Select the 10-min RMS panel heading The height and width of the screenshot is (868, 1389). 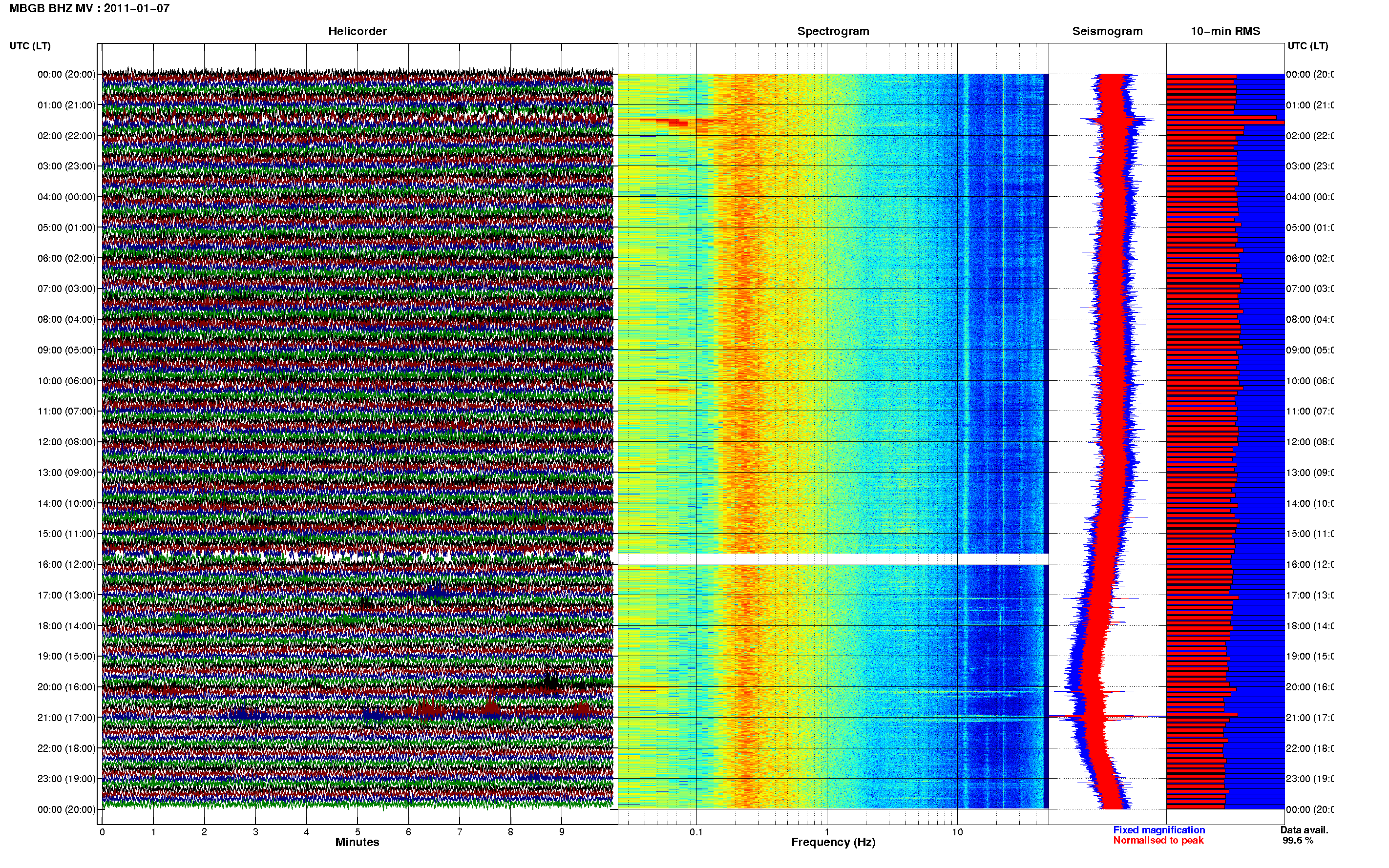coord(1225,32)
